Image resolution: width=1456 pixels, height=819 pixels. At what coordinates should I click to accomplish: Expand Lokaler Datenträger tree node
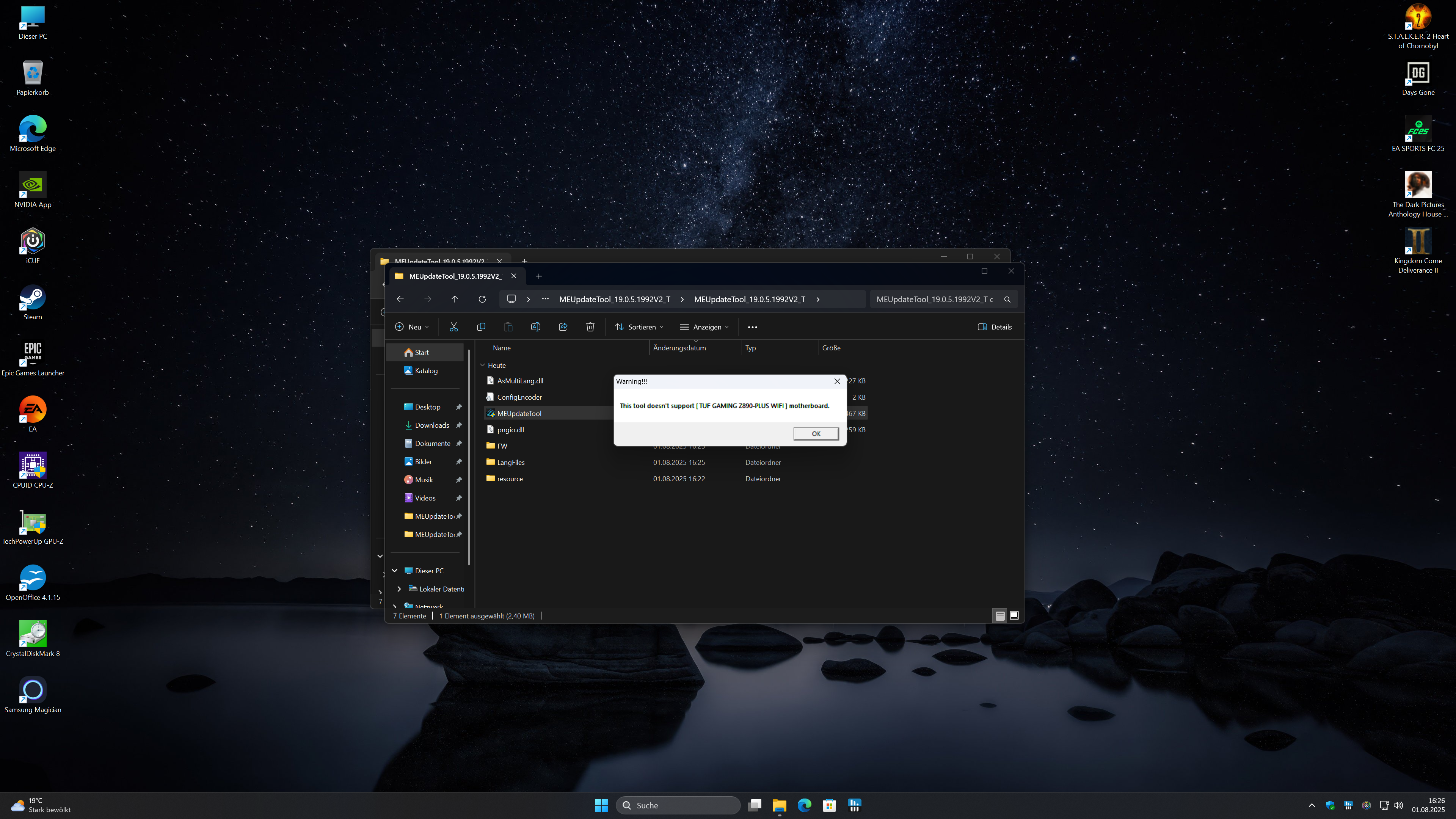[x=399, y=589]
